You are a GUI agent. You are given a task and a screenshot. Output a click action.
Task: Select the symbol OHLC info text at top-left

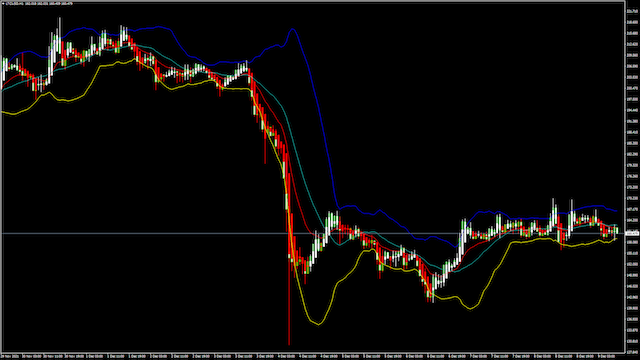(x=39, y=3)
